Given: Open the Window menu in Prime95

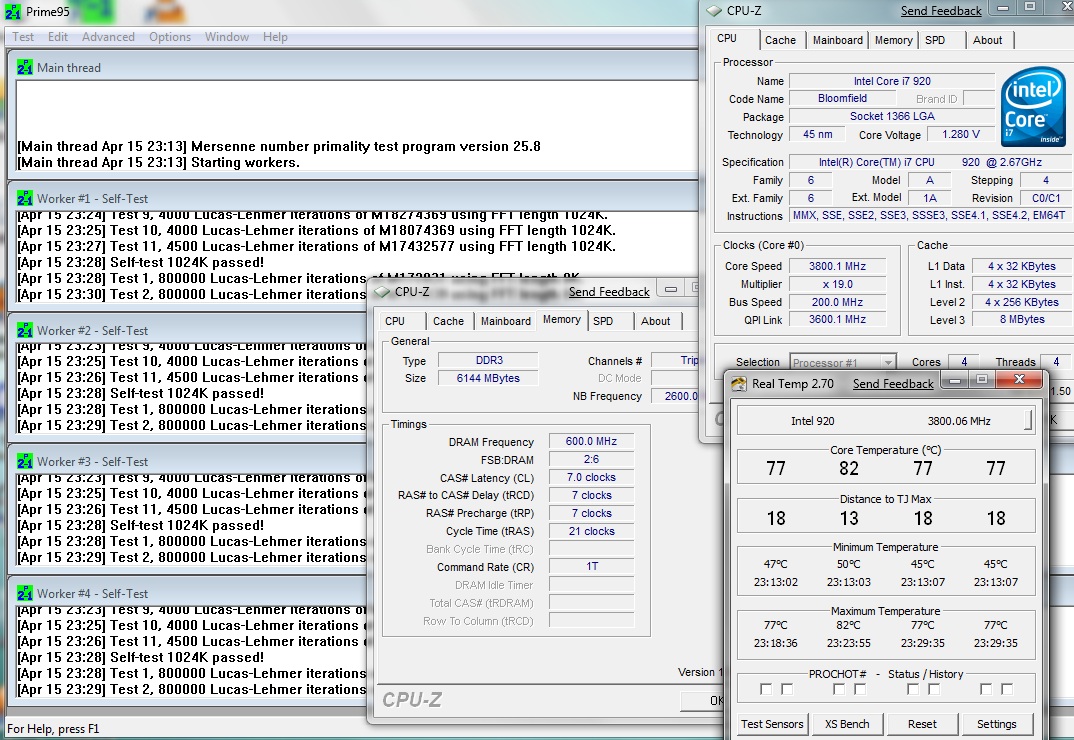Looking at the screenshot, I should (227, 37).
